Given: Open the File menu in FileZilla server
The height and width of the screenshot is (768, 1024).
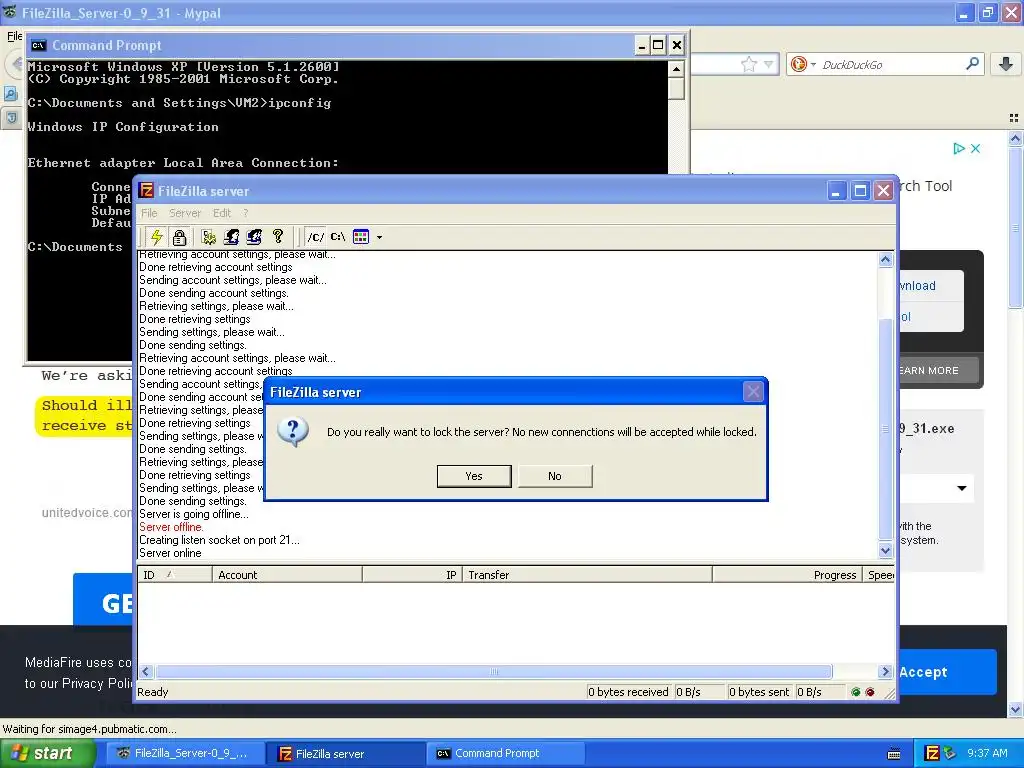Looking at the screenshot, I should click(x=149, y=213).
